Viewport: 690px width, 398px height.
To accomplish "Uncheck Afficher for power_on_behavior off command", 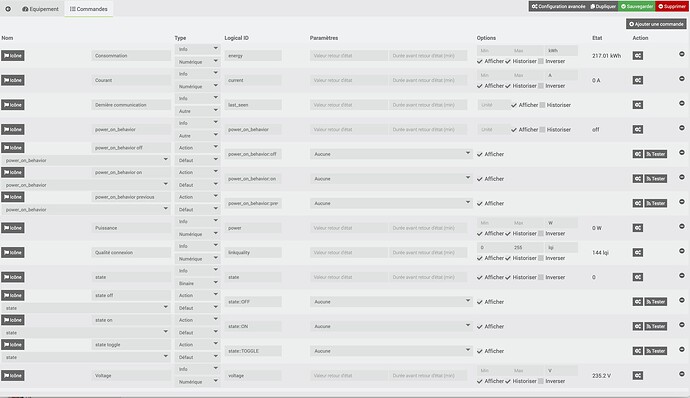I will click(x=480, y=155).
